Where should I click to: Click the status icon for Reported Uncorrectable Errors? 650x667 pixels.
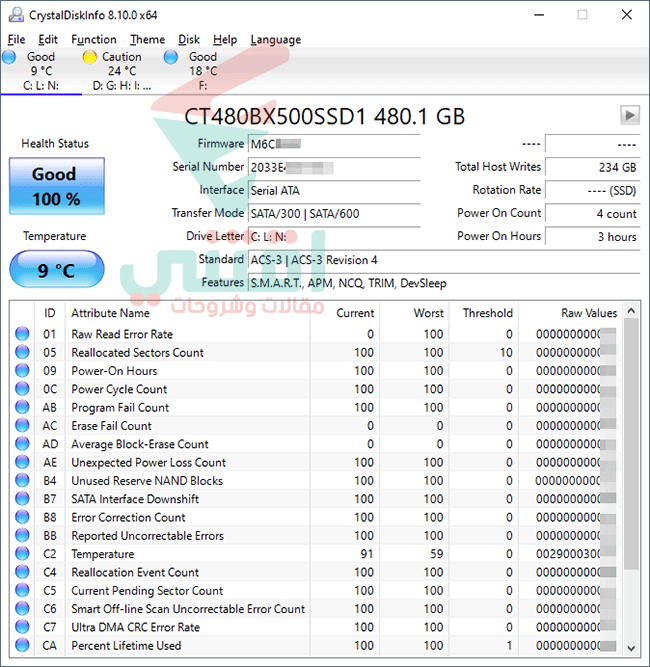[x=22, y=535]
